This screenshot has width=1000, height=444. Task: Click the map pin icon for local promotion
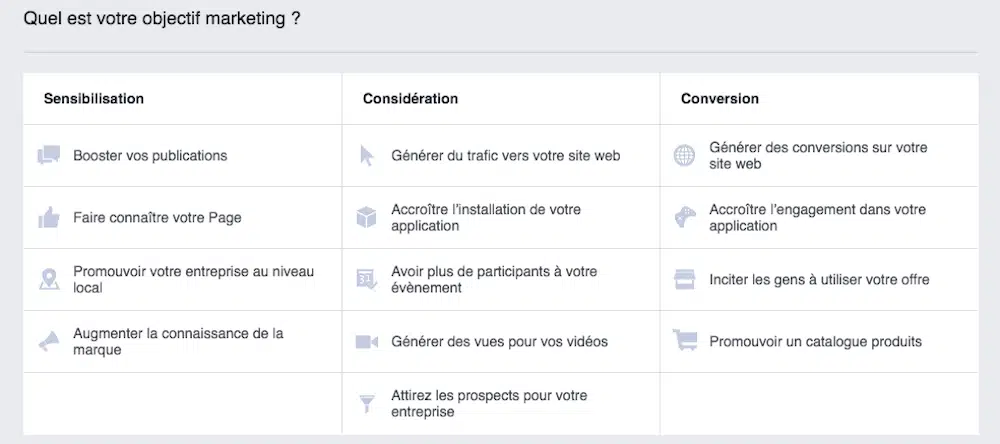coord(48,280)
